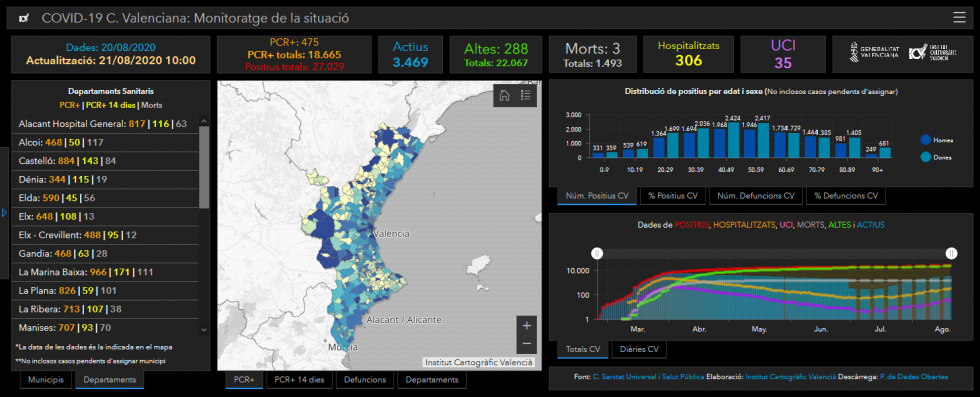Switch to Diàries CV chart tab
980x397 pixels.
click(639, 349)
